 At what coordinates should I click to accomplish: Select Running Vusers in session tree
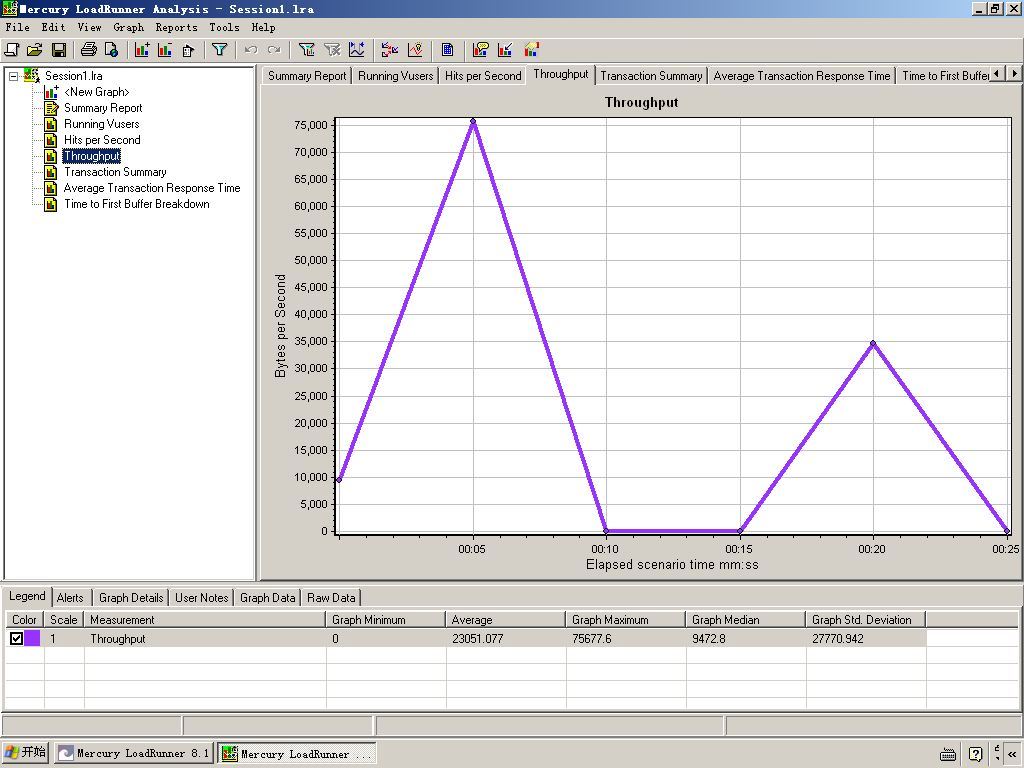101,124
